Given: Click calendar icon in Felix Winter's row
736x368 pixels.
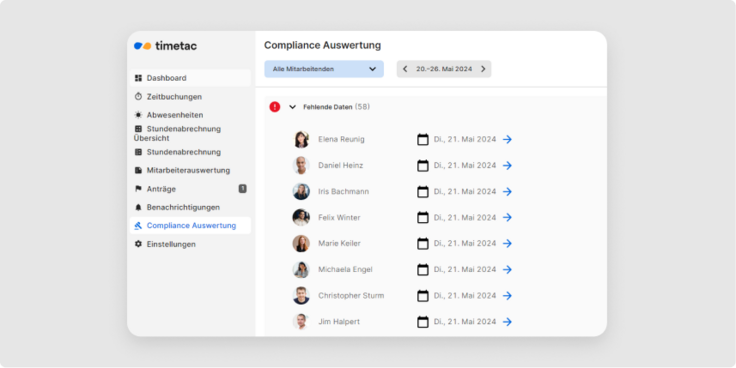Looking at the screenshot, I should pyautogui.click(x=423, y=217).
